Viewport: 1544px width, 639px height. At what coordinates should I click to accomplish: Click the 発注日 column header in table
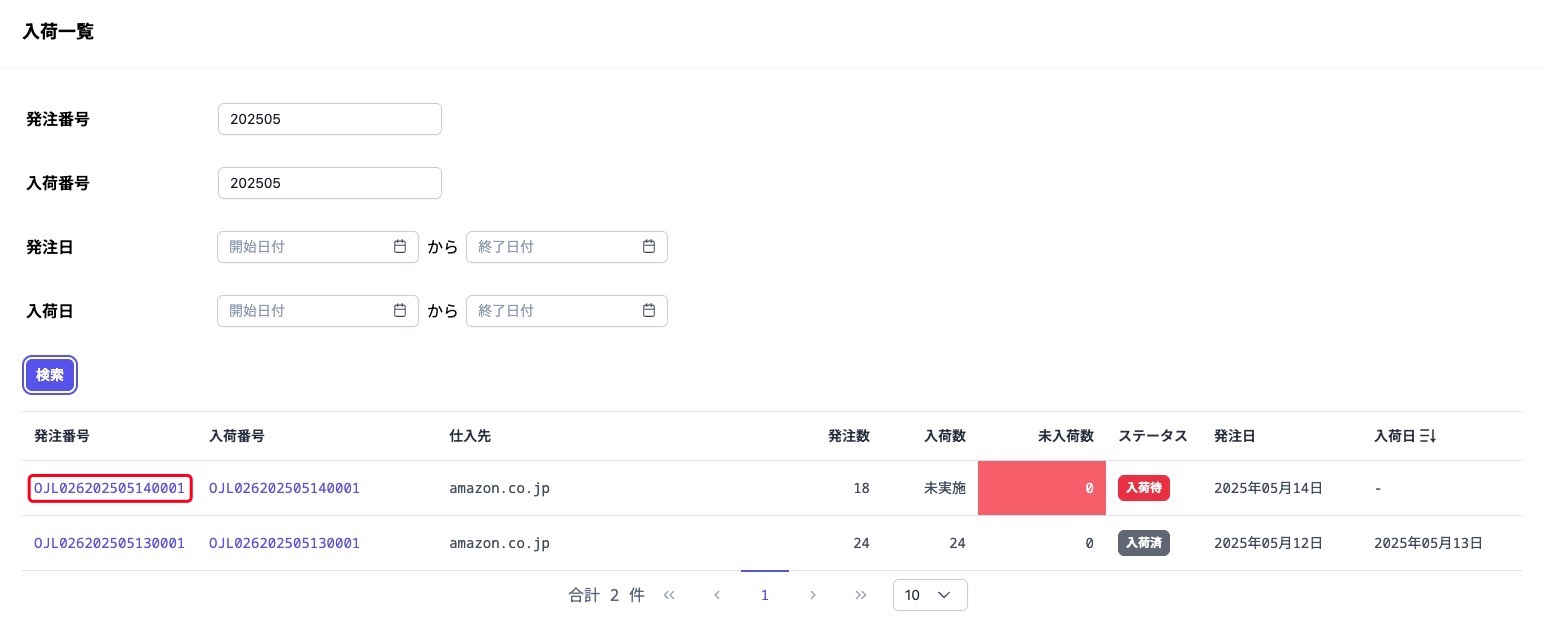pyautogui.click(x=1235, y=436)
